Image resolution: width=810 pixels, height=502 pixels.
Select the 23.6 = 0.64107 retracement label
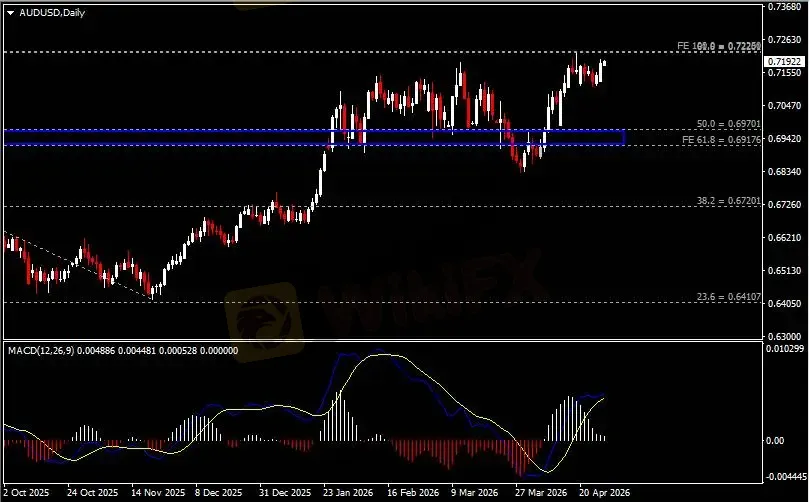728,297
